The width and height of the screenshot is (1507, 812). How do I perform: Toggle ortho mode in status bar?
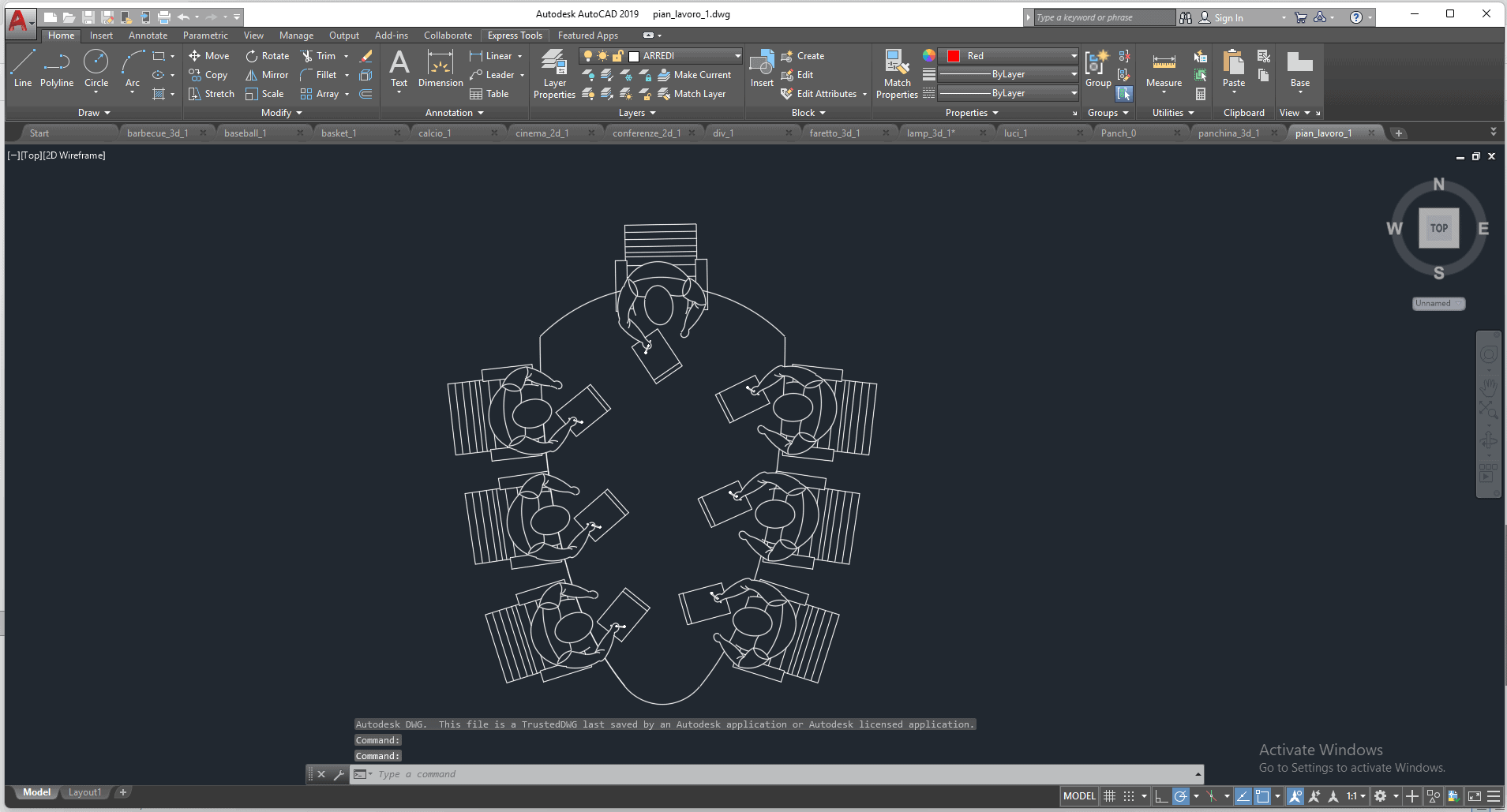coord(1160,796)
